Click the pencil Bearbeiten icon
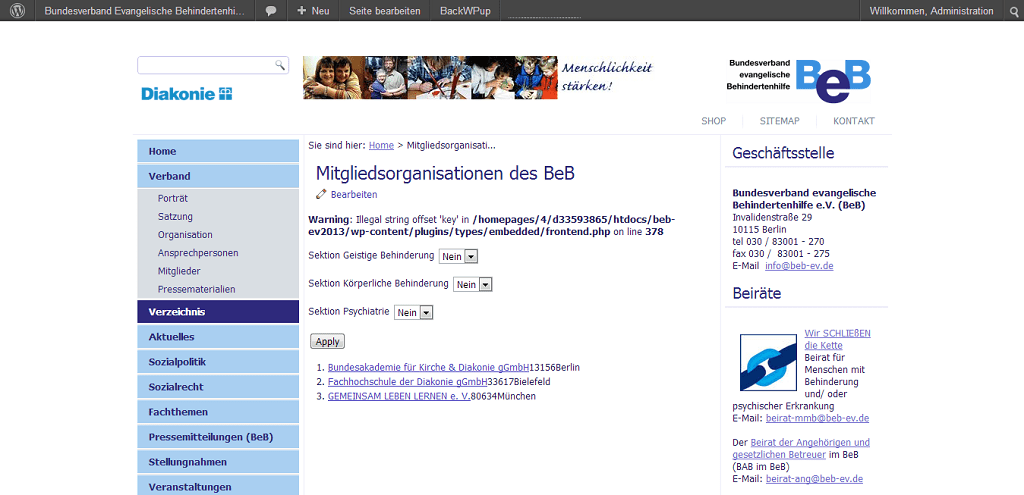This screenshot has height=495, width=1024. tap(321, 194)
